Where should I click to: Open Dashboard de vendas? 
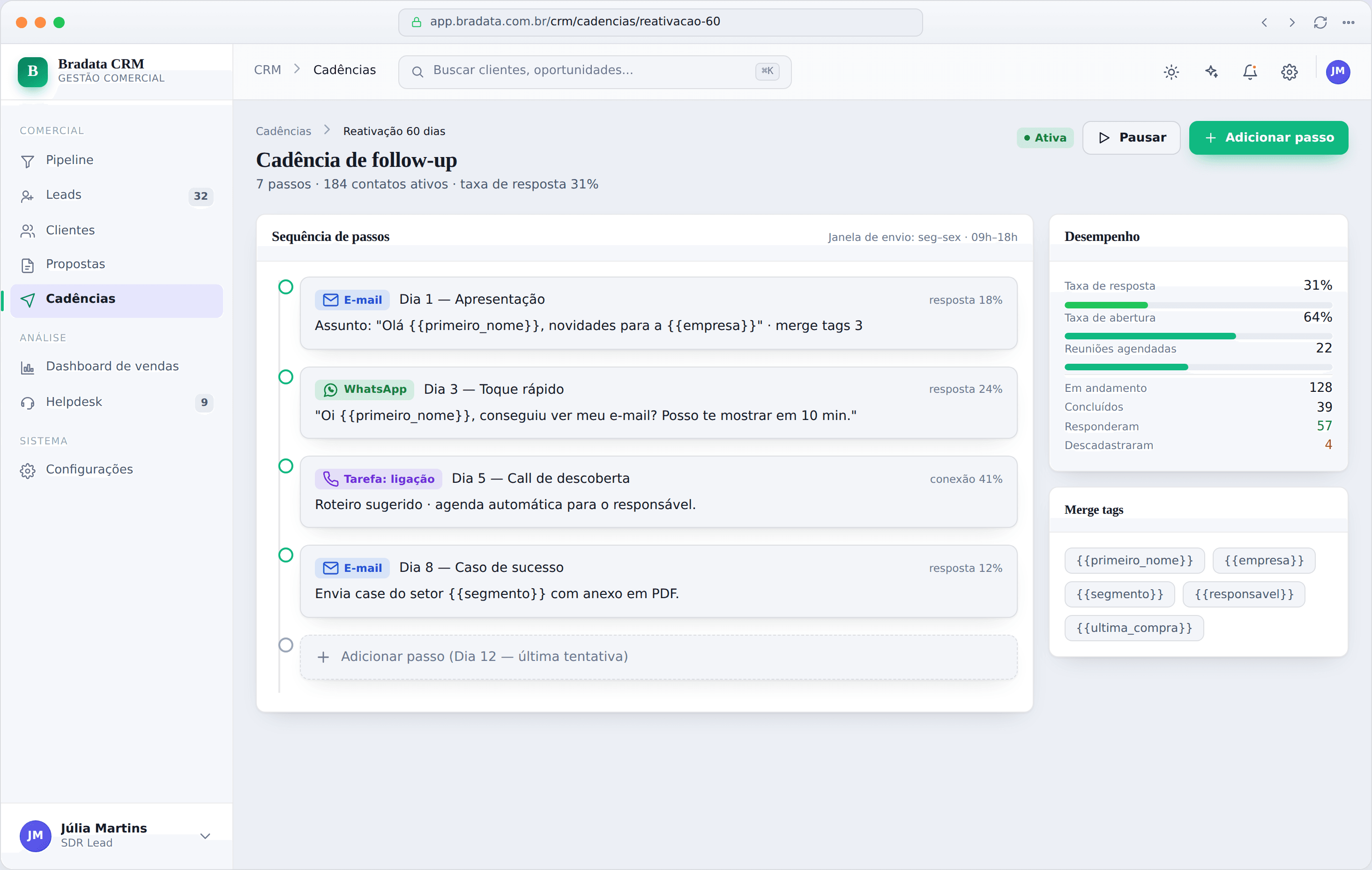click(116, 367)
